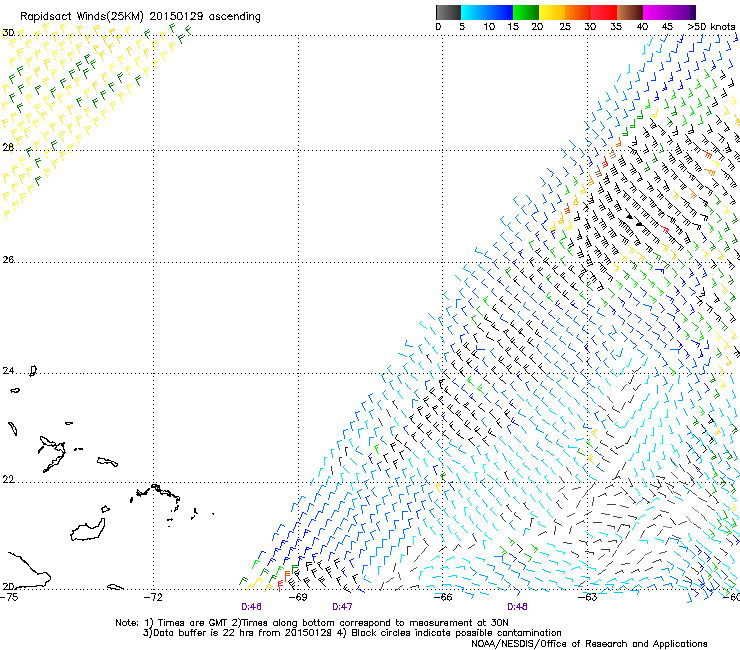The image size is (740, 650).
Task: Select the orange 25-30 knots legend swatch
Action: pos(578,12)
